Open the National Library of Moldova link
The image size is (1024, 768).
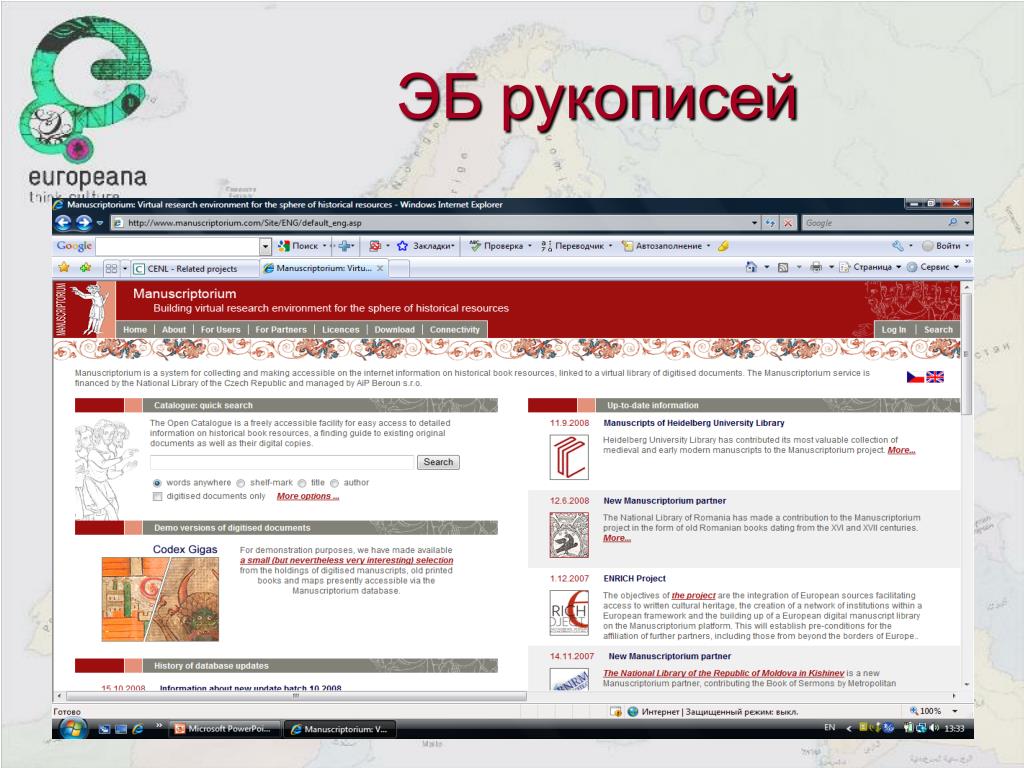(x=724, y=673)
